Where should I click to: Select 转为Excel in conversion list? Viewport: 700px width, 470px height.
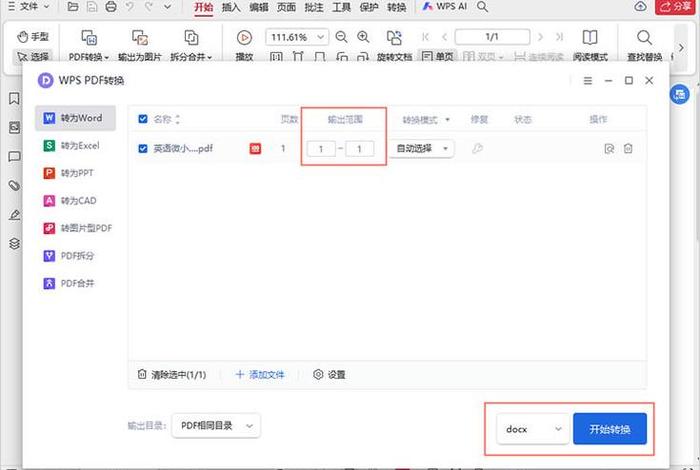[x=75, y=146]
